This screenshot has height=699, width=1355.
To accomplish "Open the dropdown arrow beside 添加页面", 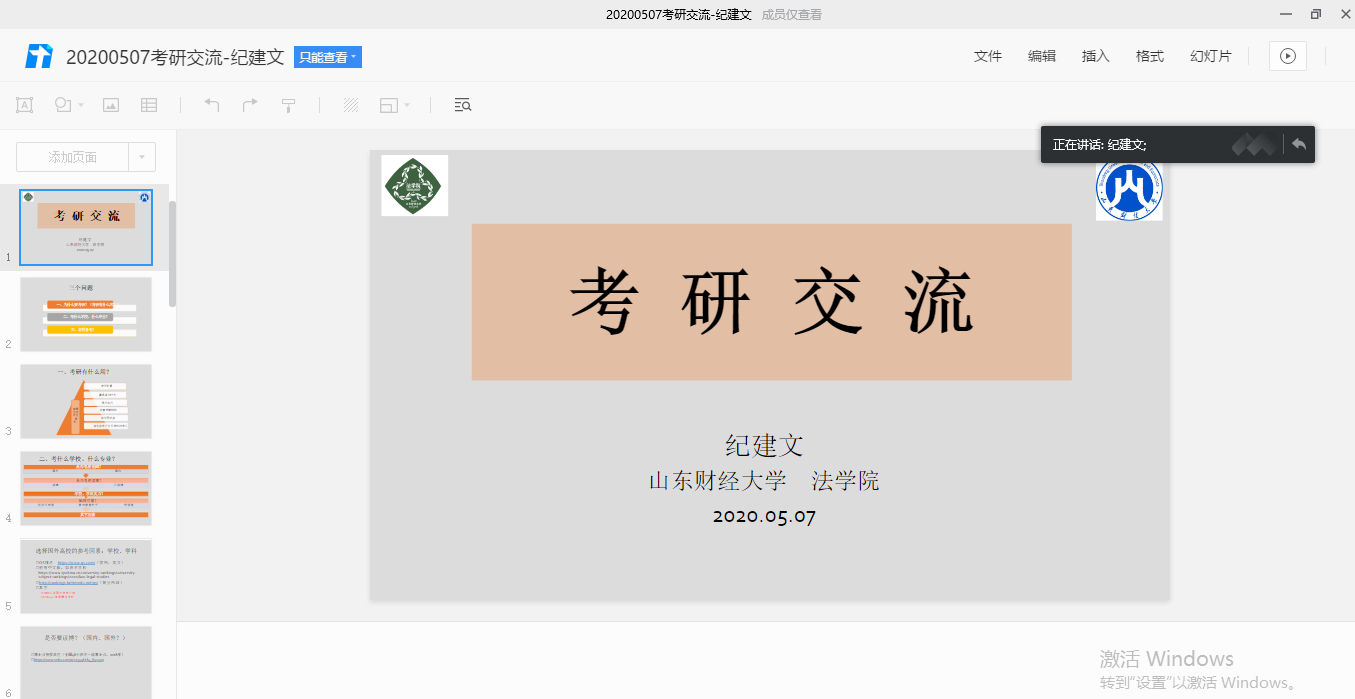I will point(142,157).
